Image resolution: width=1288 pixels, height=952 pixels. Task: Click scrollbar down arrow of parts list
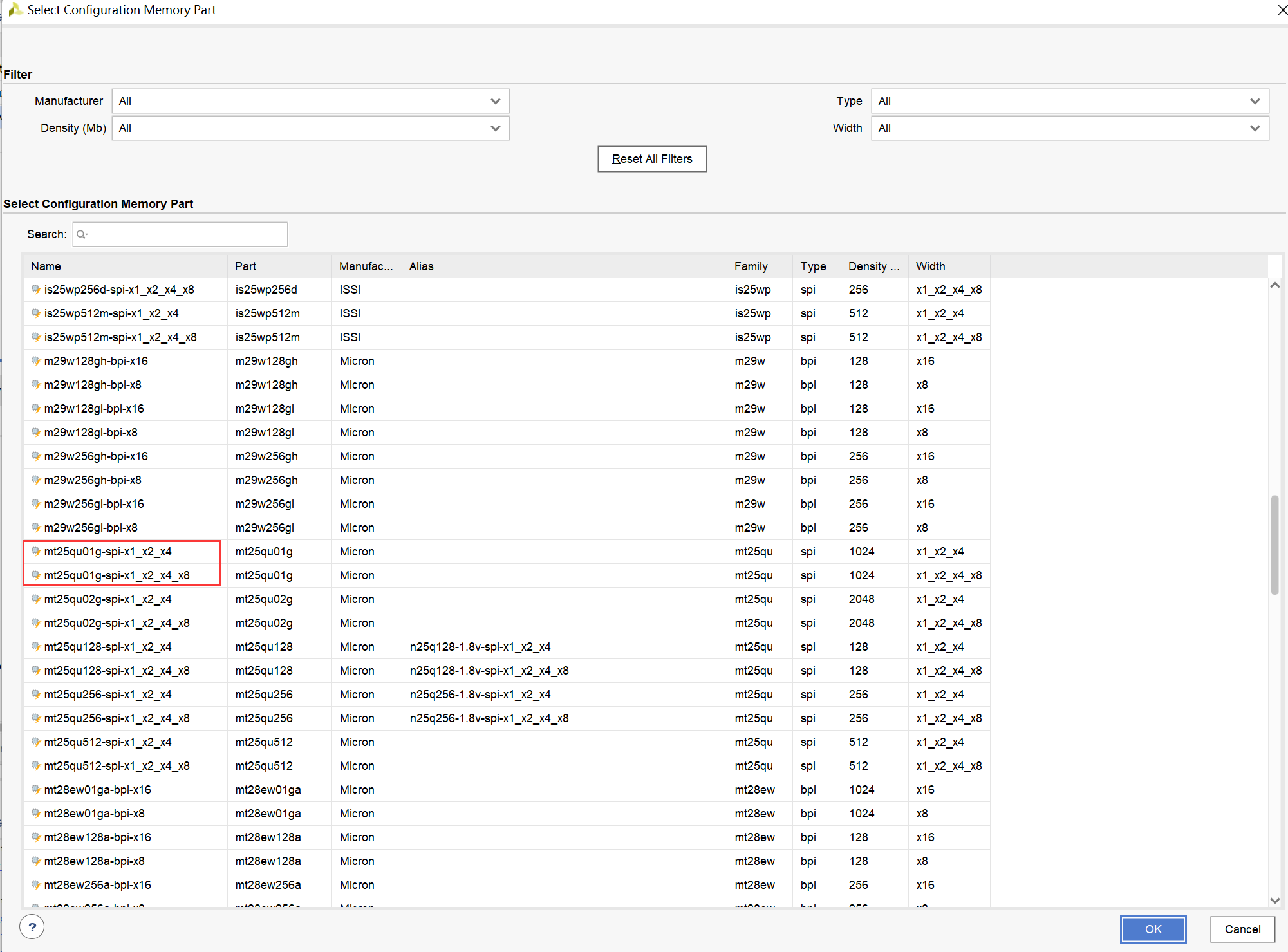pos(1274,901)
